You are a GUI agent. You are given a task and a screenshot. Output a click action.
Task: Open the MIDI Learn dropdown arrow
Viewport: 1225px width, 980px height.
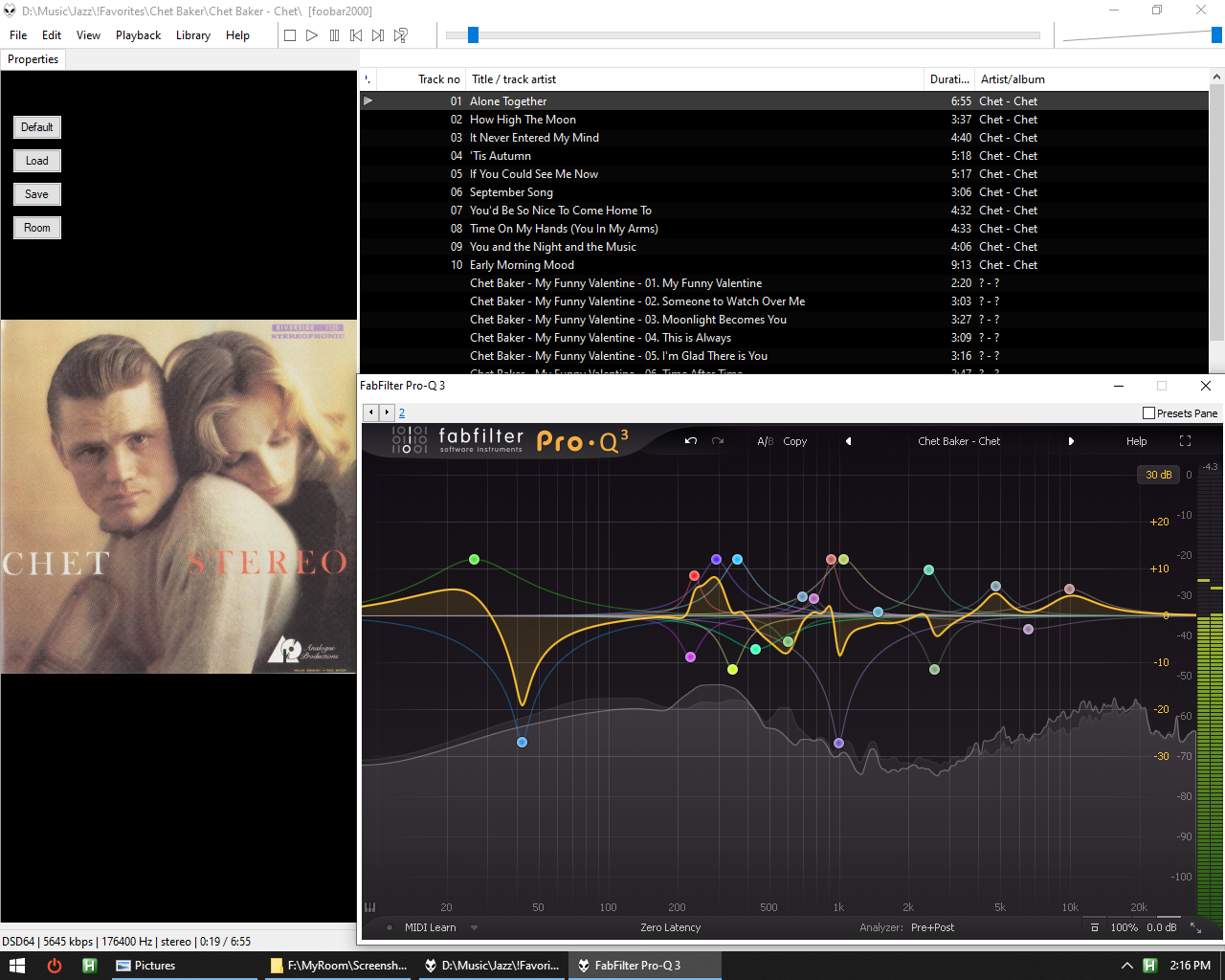(474, 927)
